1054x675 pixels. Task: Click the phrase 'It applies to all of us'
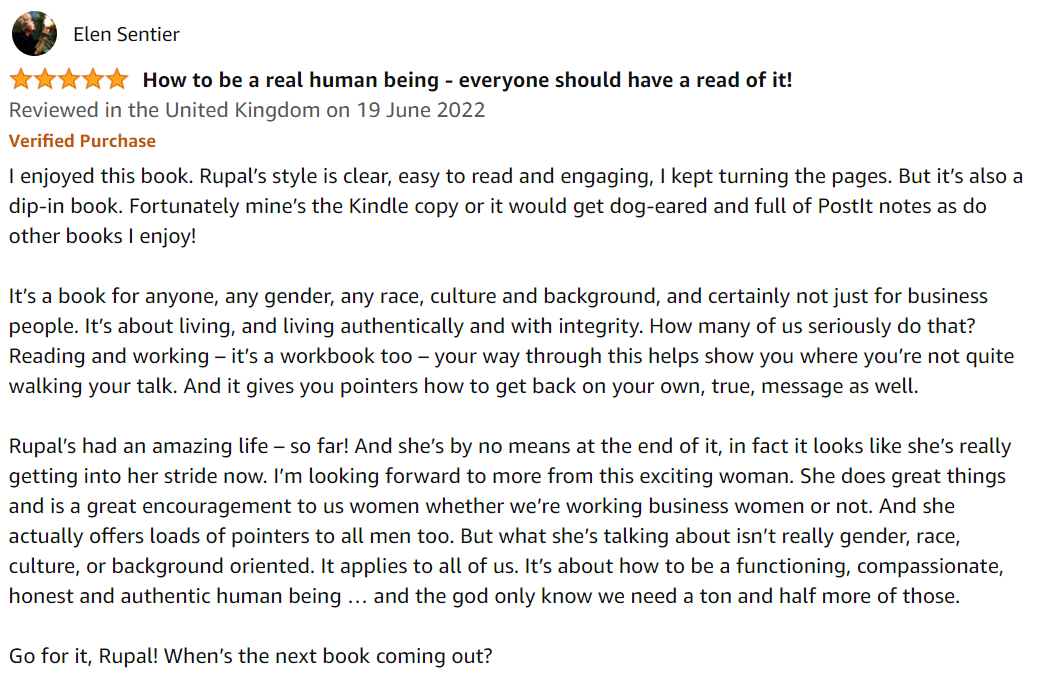[418, 566]
